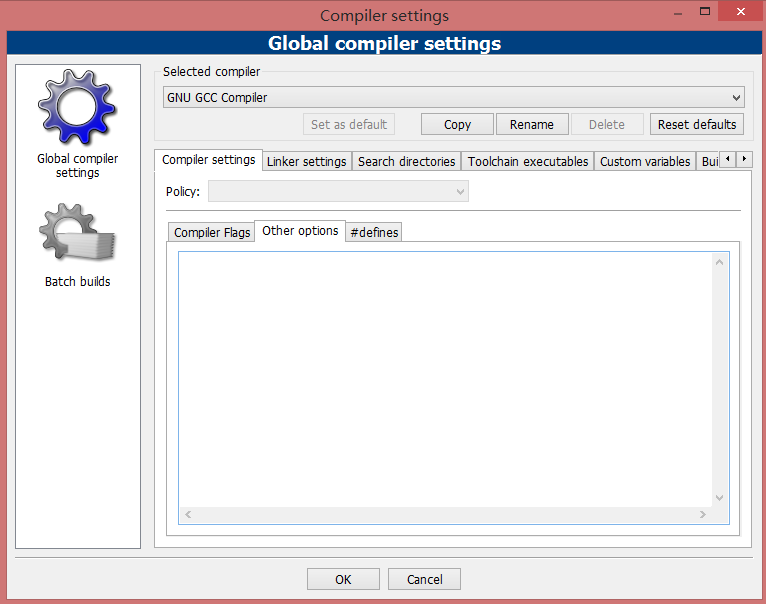Screen dimensions: 766x604
Task: Select the Other options sub-tab
Action: pos(300,231)
